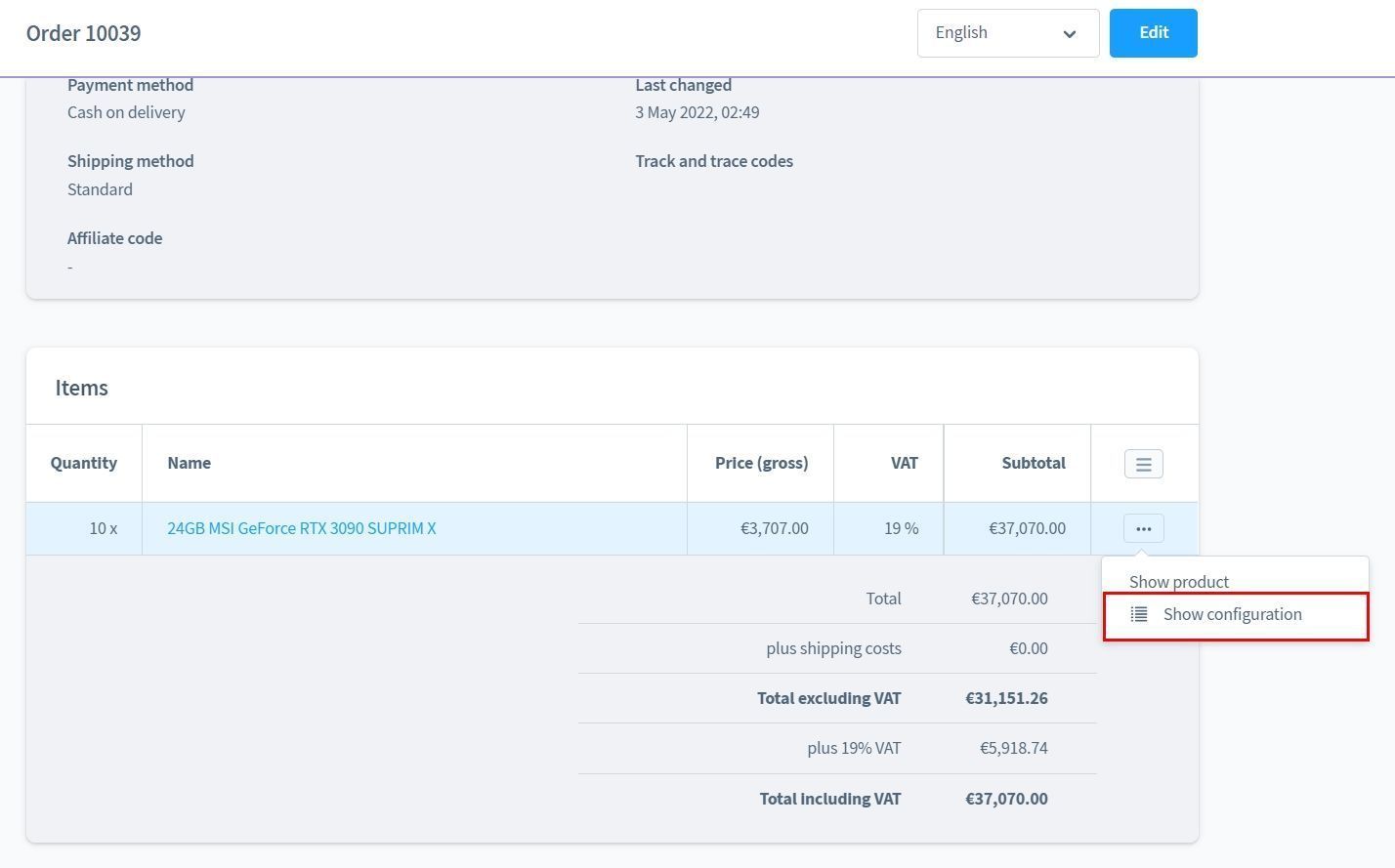Select Show product from the context menu
The height and width of the screenshot is (868, 1395).
[x=1179, y=581]
